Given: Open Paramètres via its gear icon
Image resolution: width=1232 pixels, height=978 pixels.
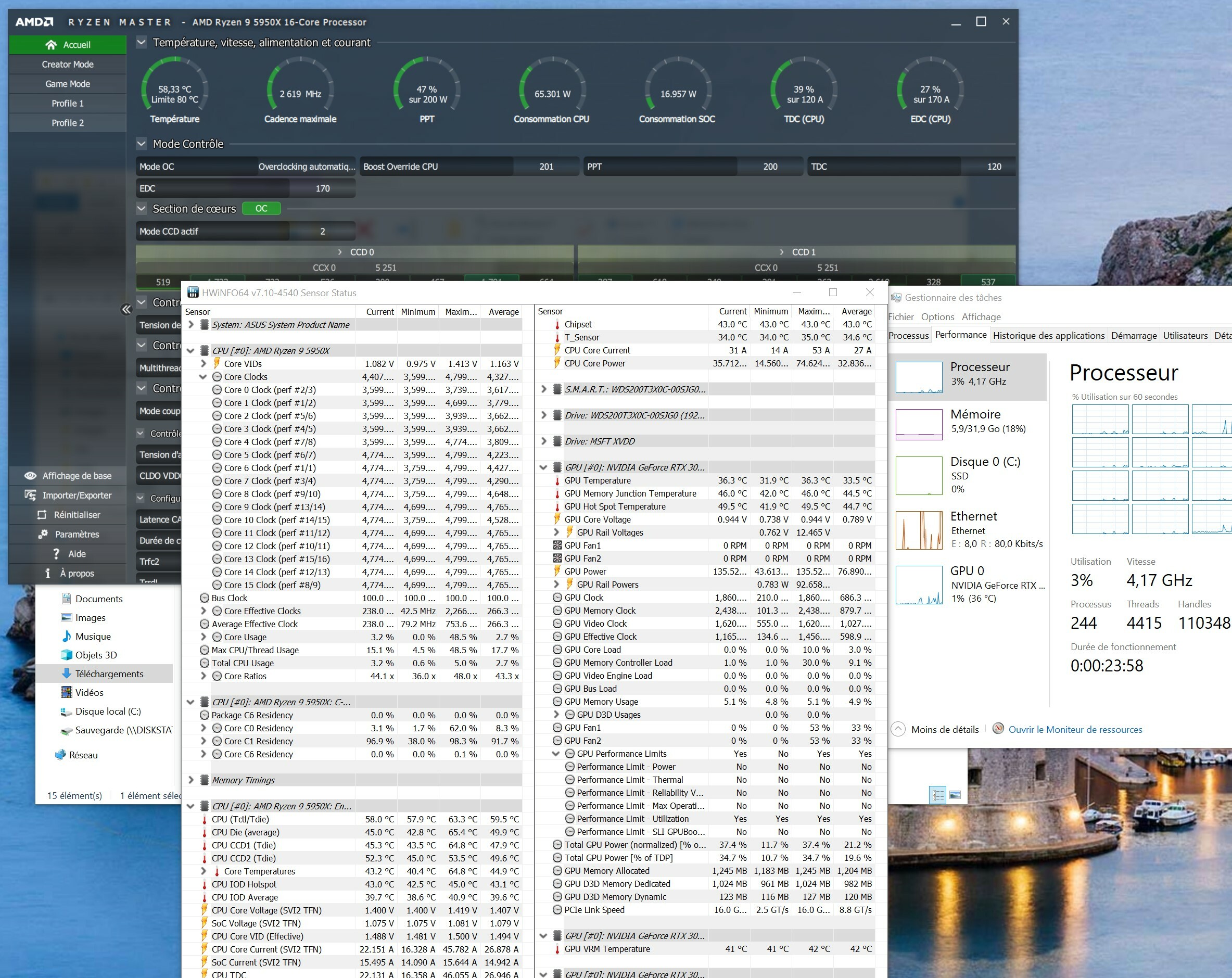Looking at the screenshot, I should point(43,534).
